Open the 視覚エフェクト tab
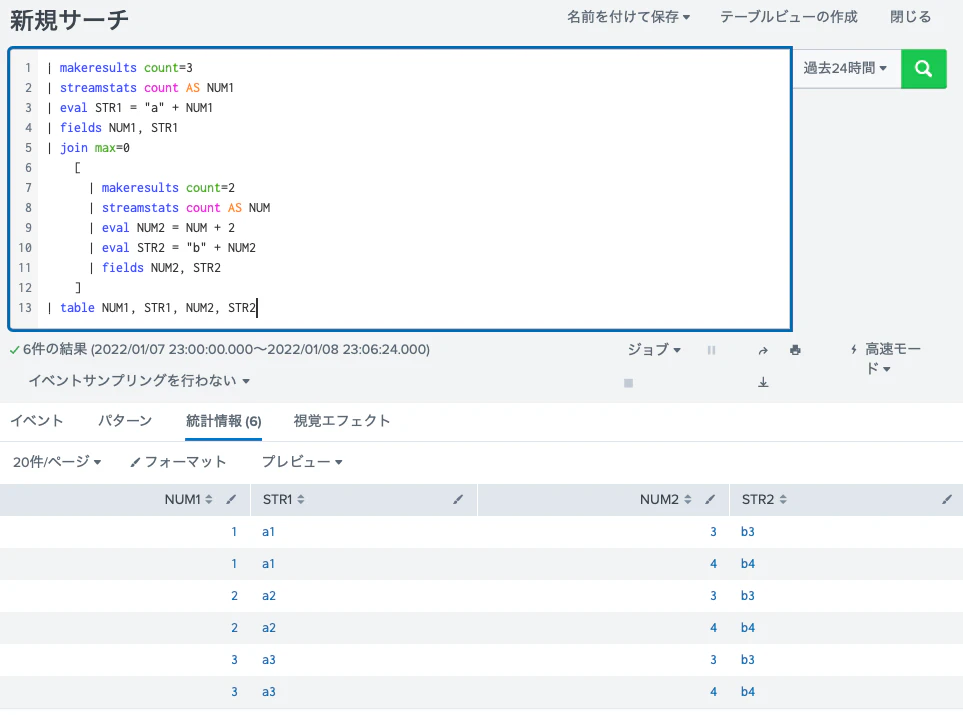Image resolution: width=963 pixels, height=715 pixels. tap(342, 421)
